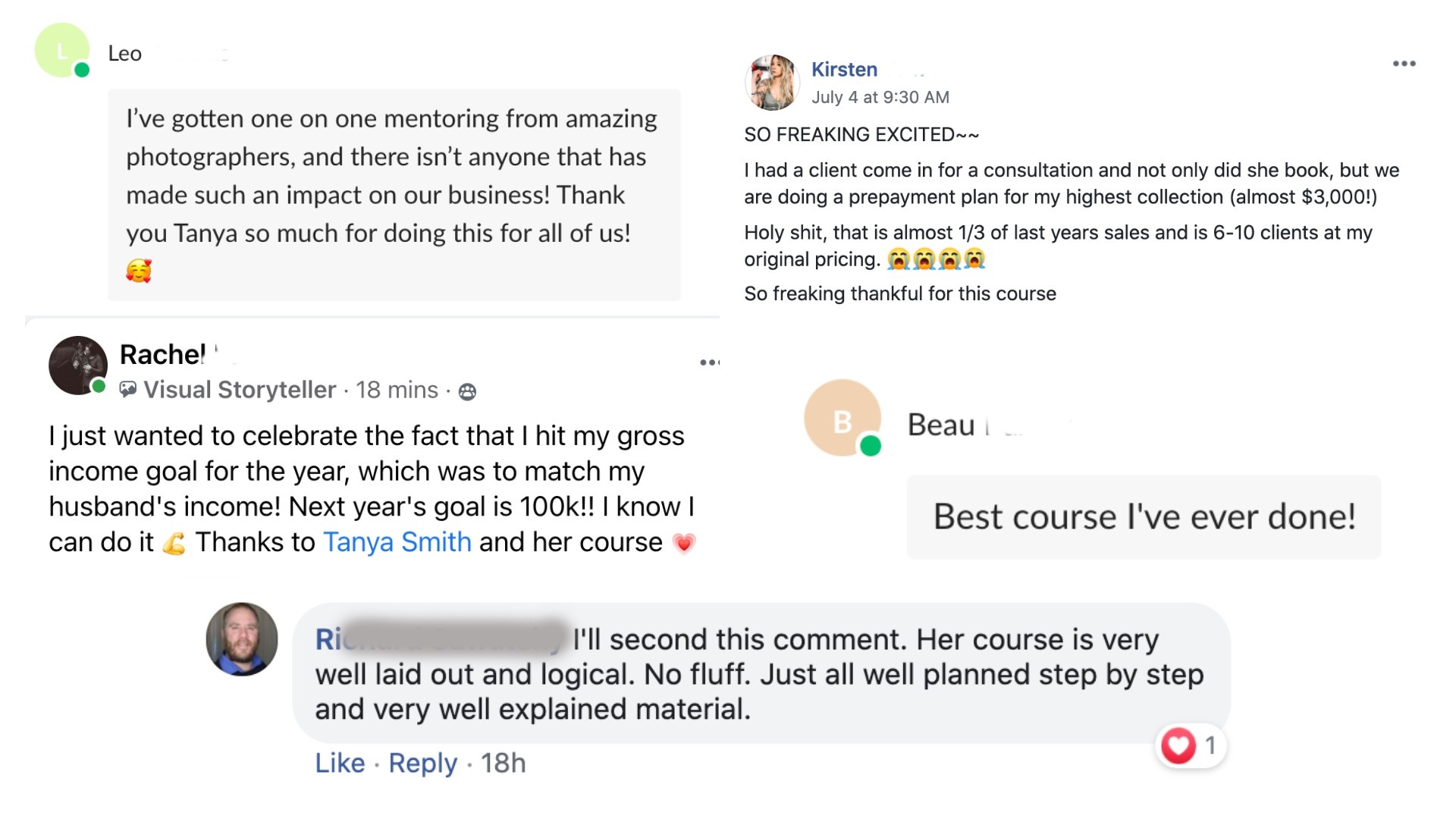This screenshot has height=819, width=1456.
Task: Open Kirsten's profile name link
Action: click(844, 69)
